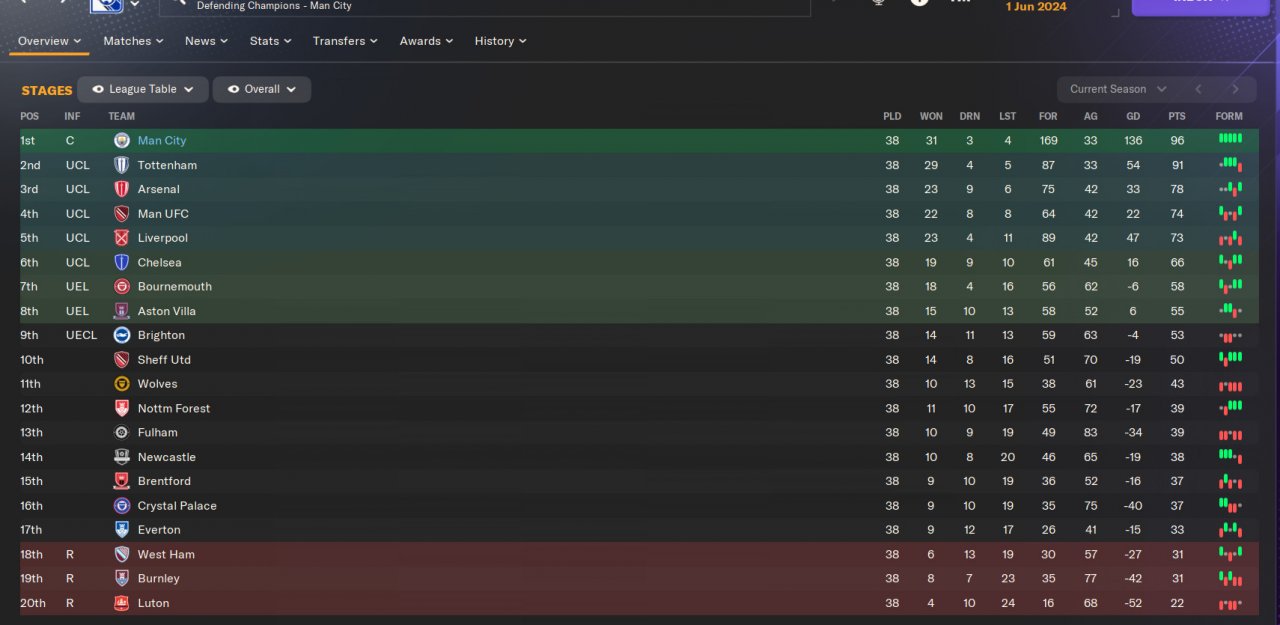Toggle the League Table view selector
This screenshot has height=625, width=1280.
tap(143, 89)
